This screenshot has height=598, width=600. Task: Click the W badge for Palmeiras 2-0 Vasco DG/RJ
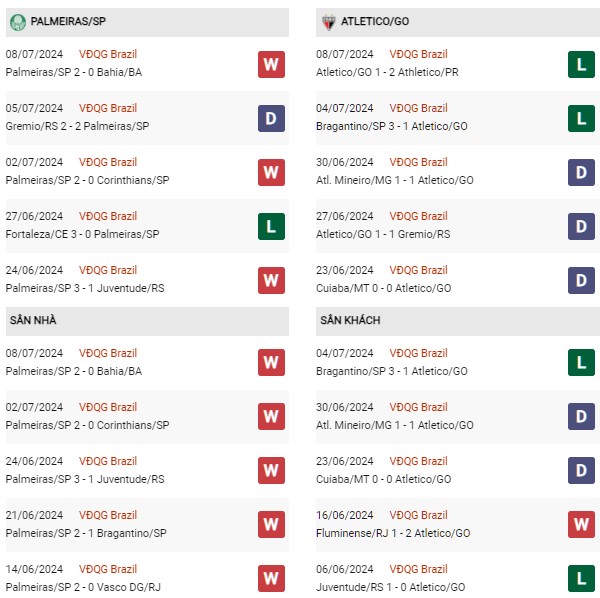pyautogui.click(x=271, y=578)
